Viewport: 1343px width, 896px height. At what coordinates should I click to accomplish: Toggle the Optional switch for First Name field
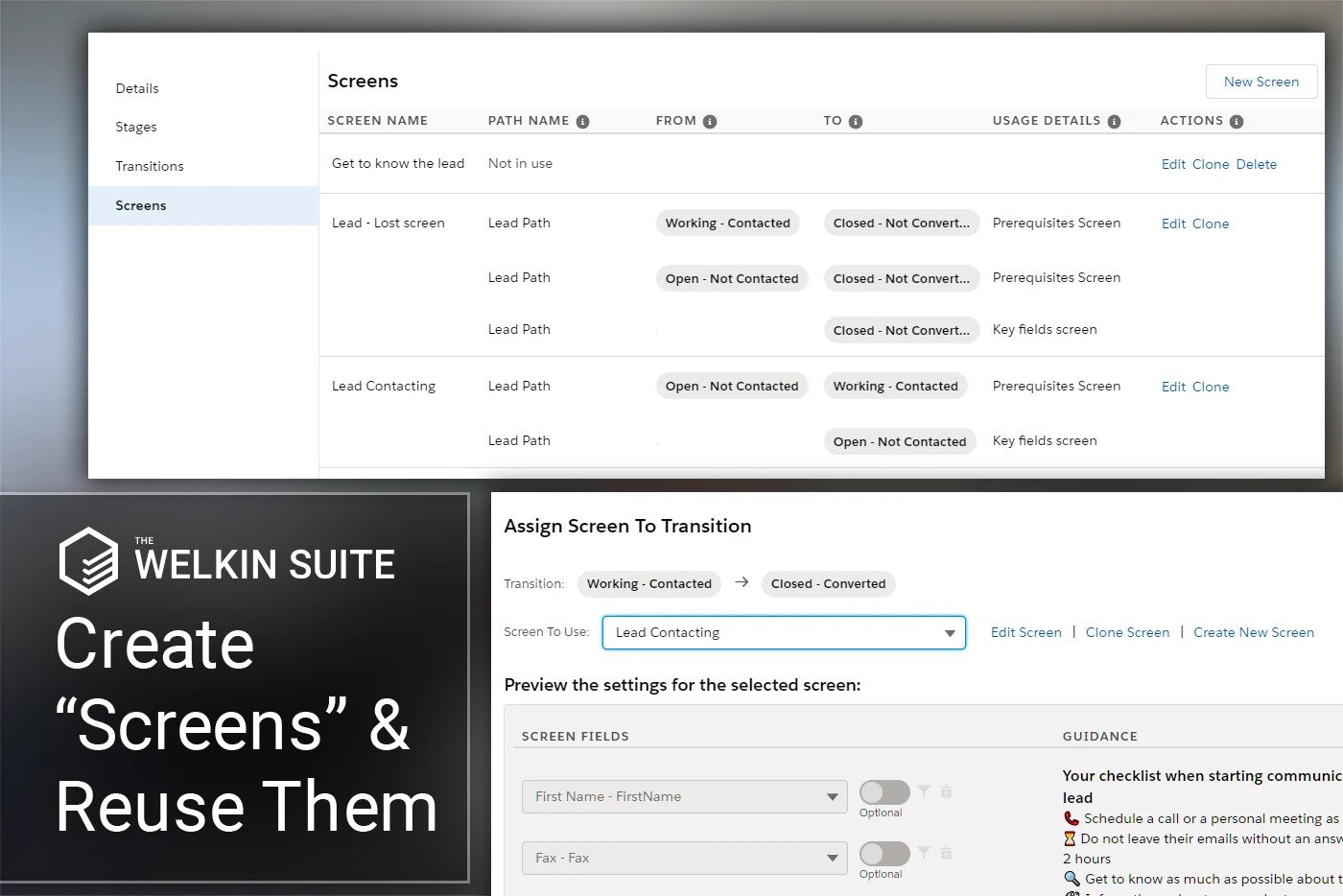(x=884, y=792)
